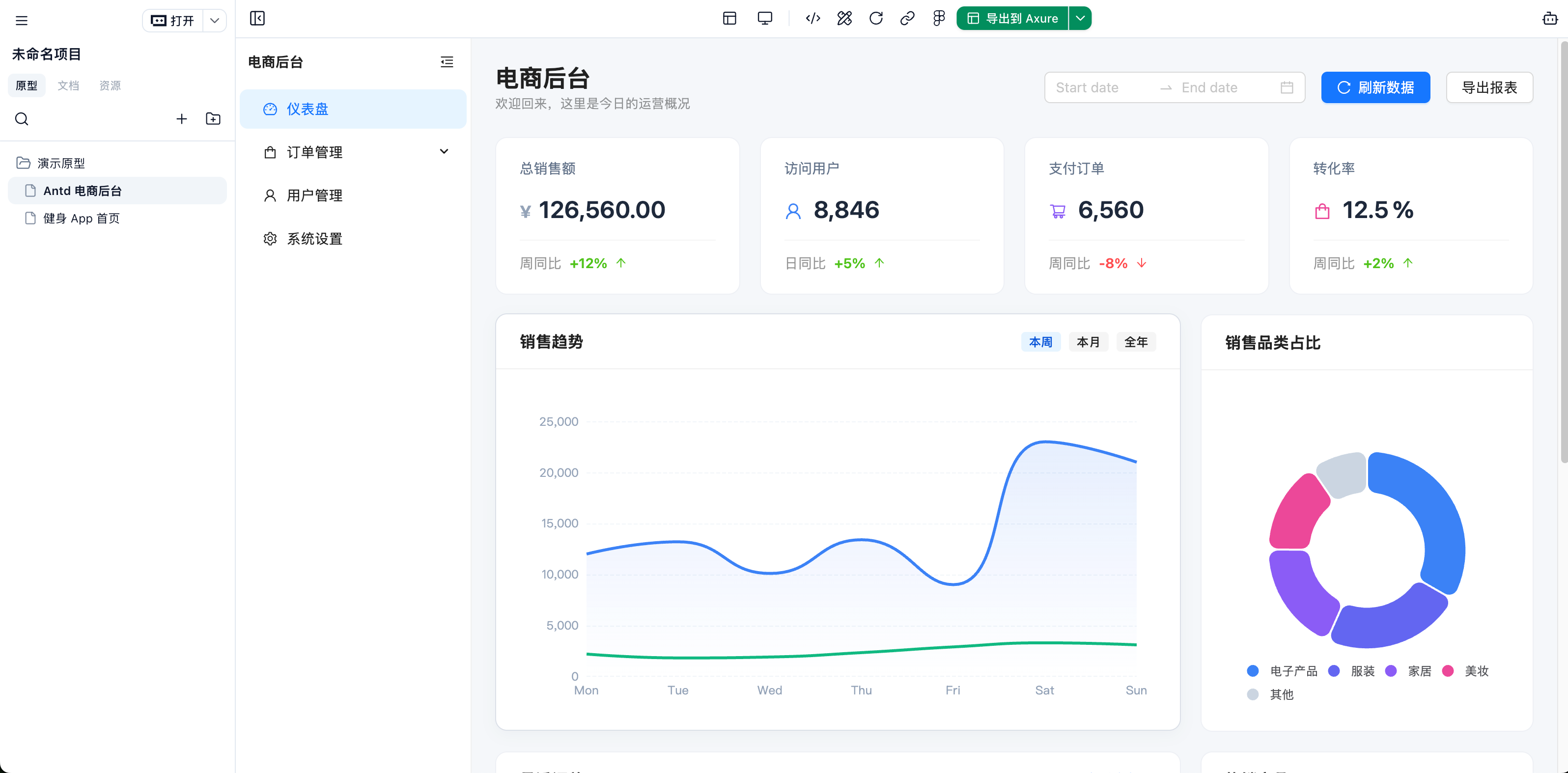Select the 全年 chart range toggle
The height and width of the screenshot is (773, 1568).
1136,342
